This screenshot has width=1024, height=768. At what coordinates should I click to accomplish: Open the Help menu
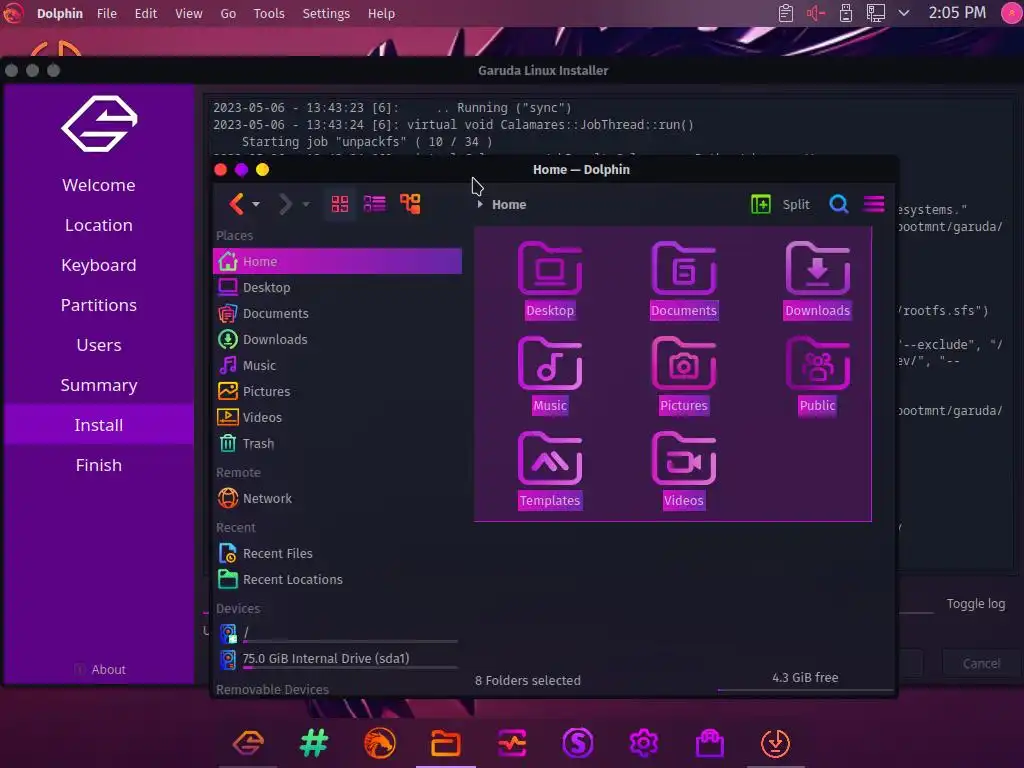(381, 13)
